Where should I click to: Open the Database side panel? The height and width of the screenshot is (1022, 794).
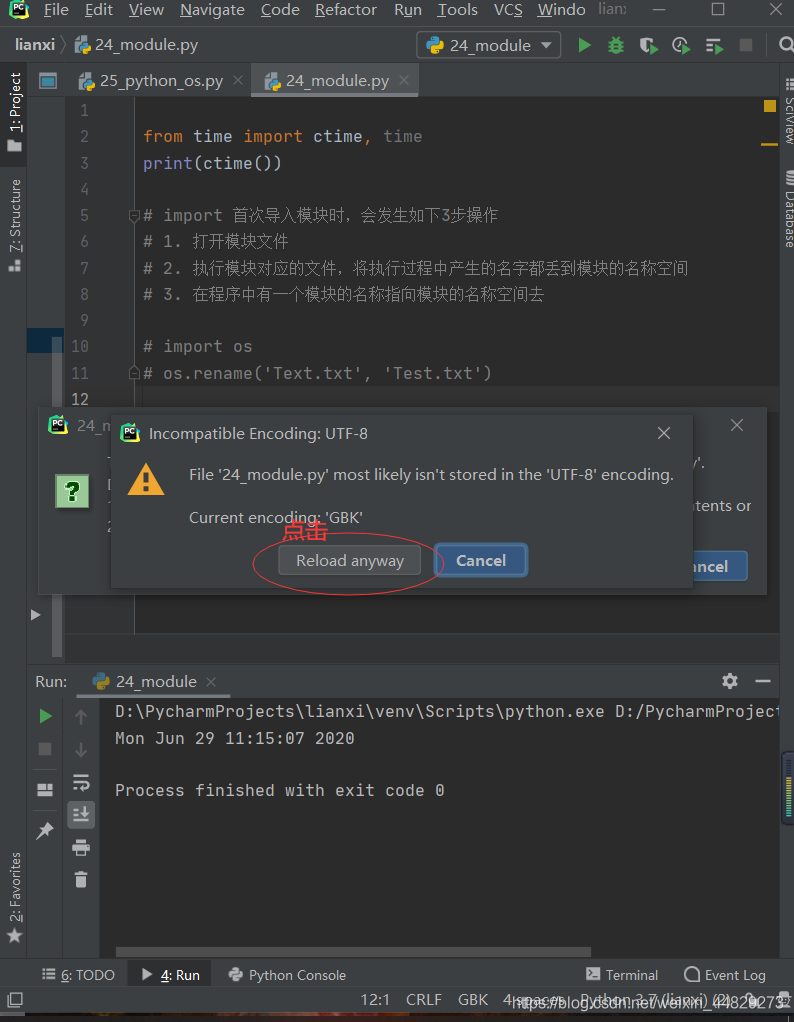[787, 209]
